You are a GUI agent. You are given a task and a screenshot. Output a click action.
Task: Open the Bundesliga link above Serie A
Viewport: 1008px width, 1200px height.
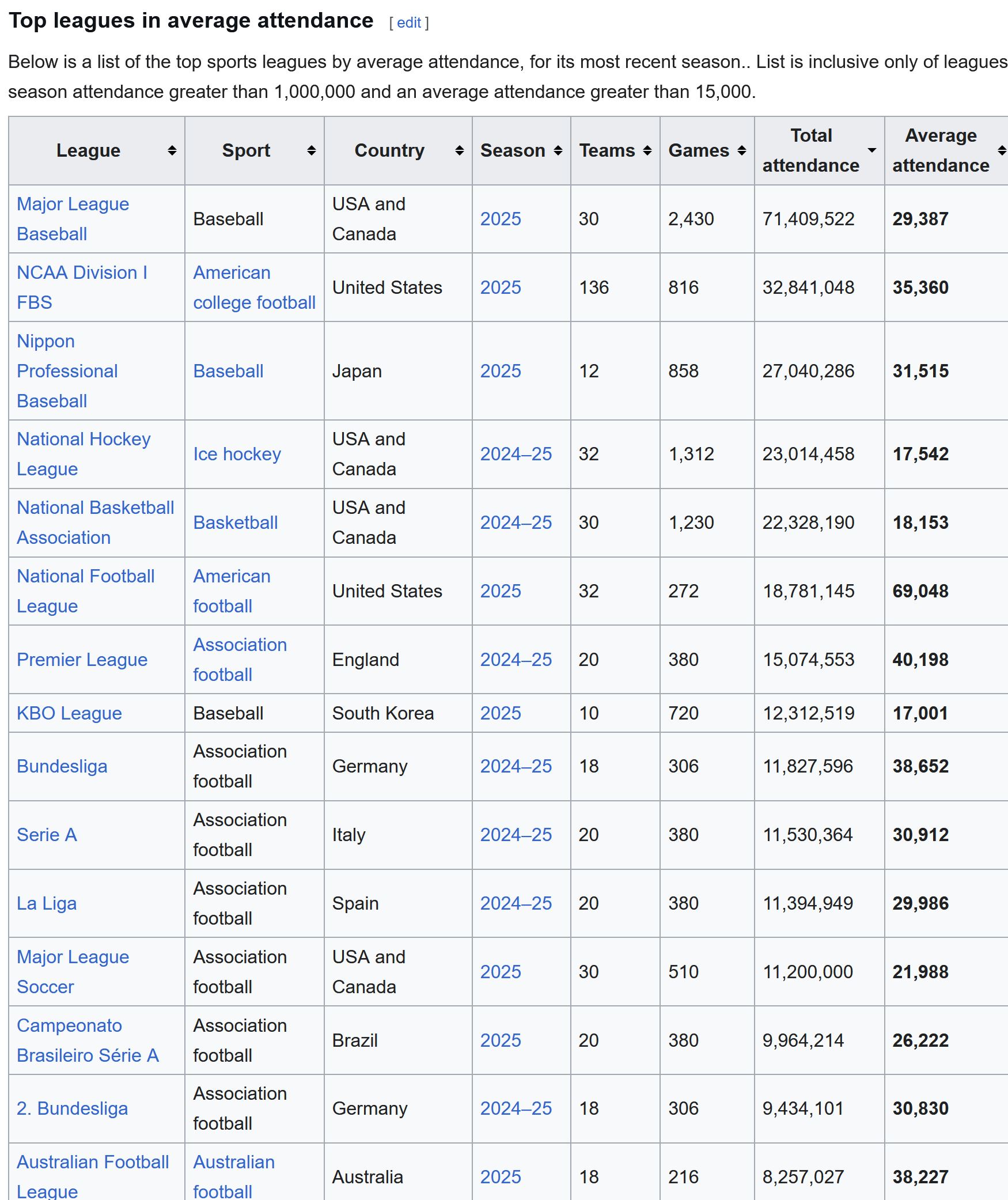(62, 766)
